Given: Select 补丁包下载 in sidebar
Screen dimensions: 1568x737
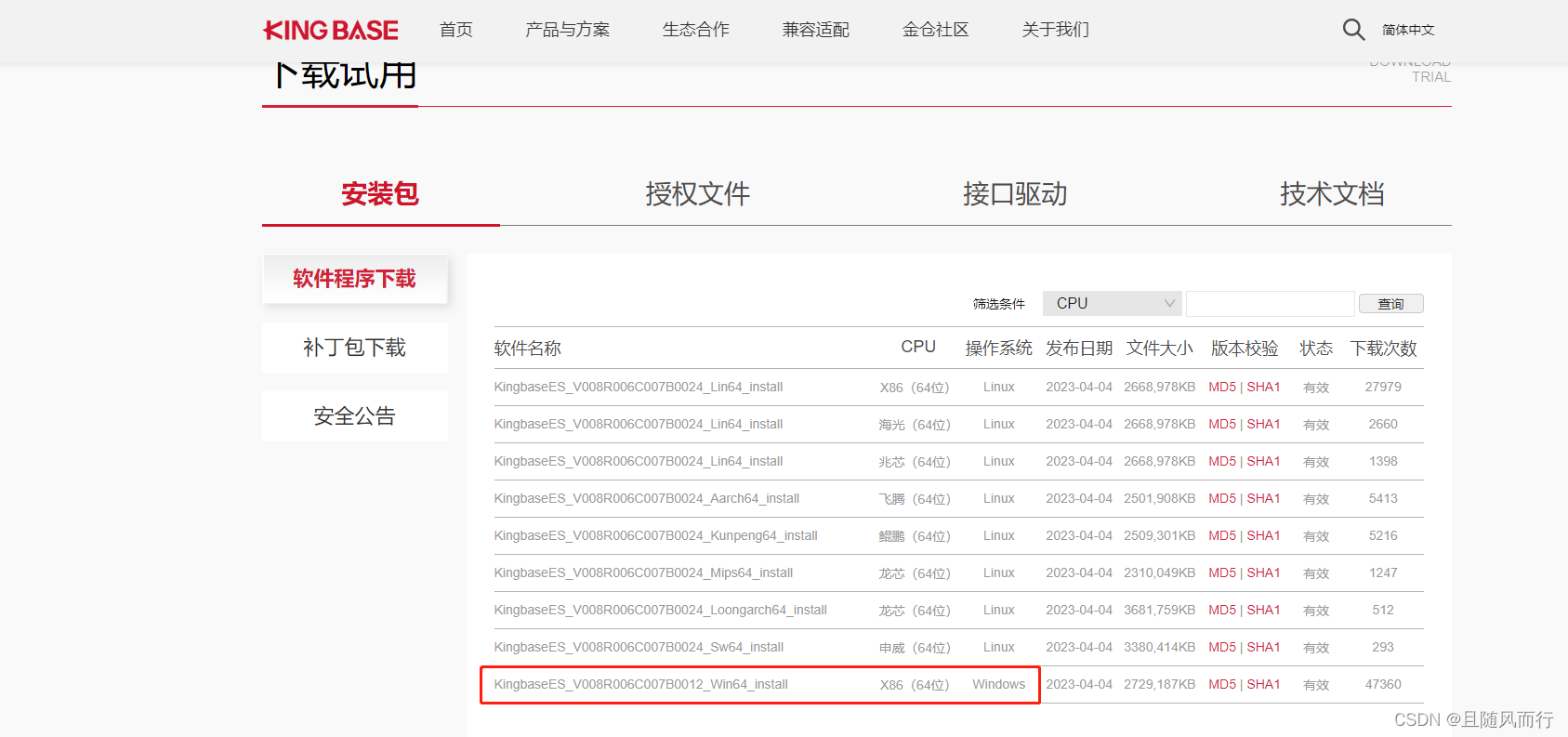Looking at the screenshot, I should point(355,348).
